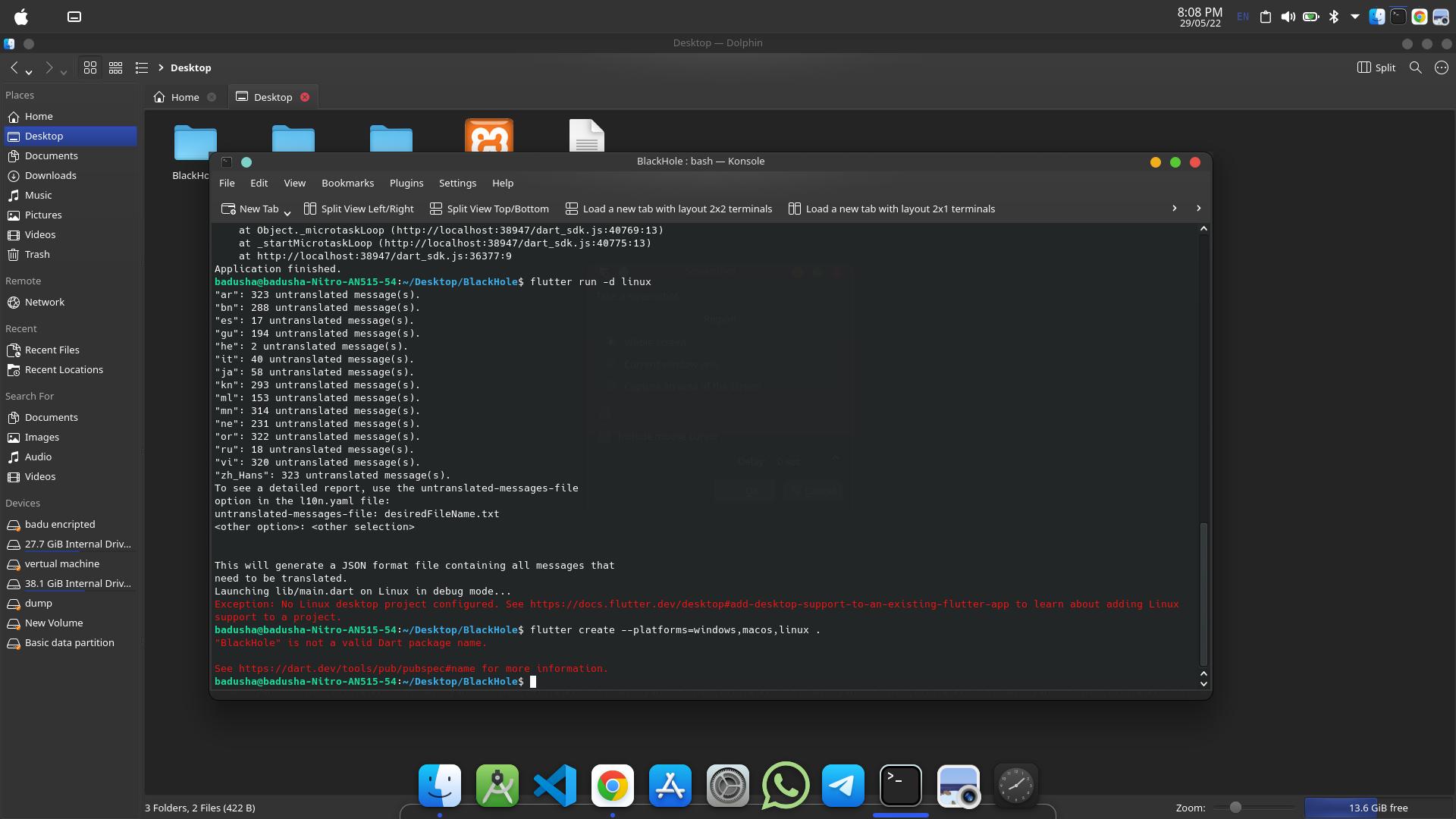Switch Dolphin to compact view mode
Screen dimensions: 1456x819
tap(116, 67)
